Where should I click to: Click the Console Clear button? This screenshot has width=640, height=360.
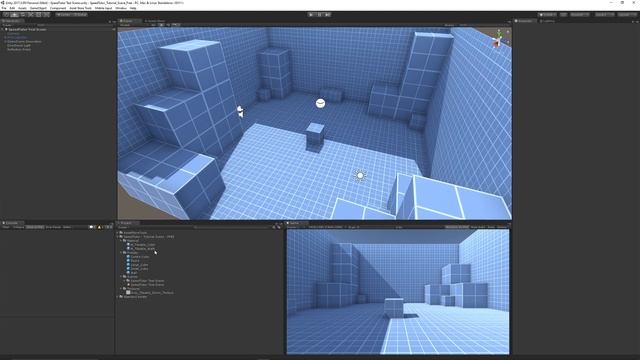(x=6, y=227)
